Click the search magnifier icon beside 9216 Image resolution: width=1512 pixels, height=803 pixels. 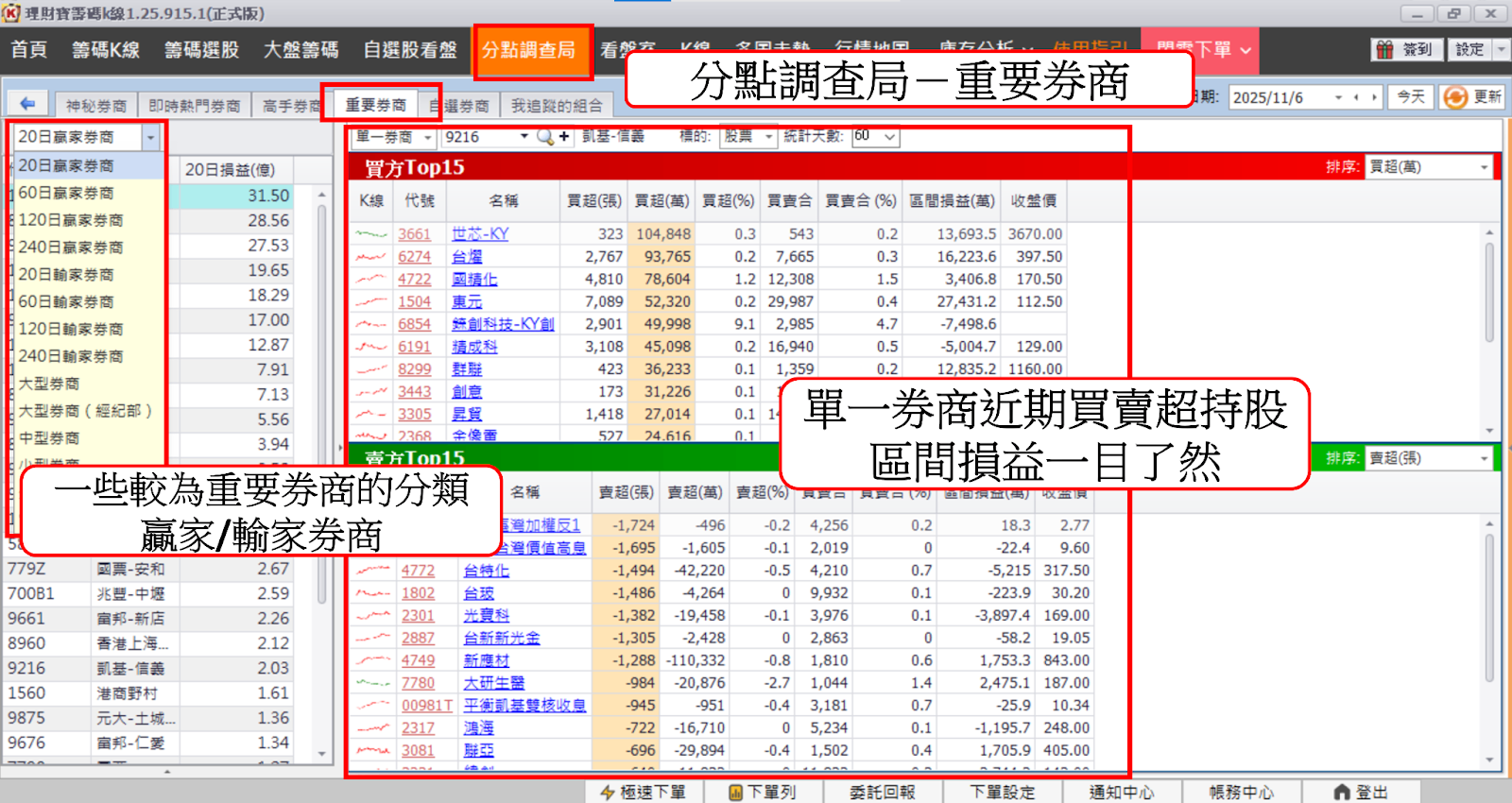(x=545, y=137)
